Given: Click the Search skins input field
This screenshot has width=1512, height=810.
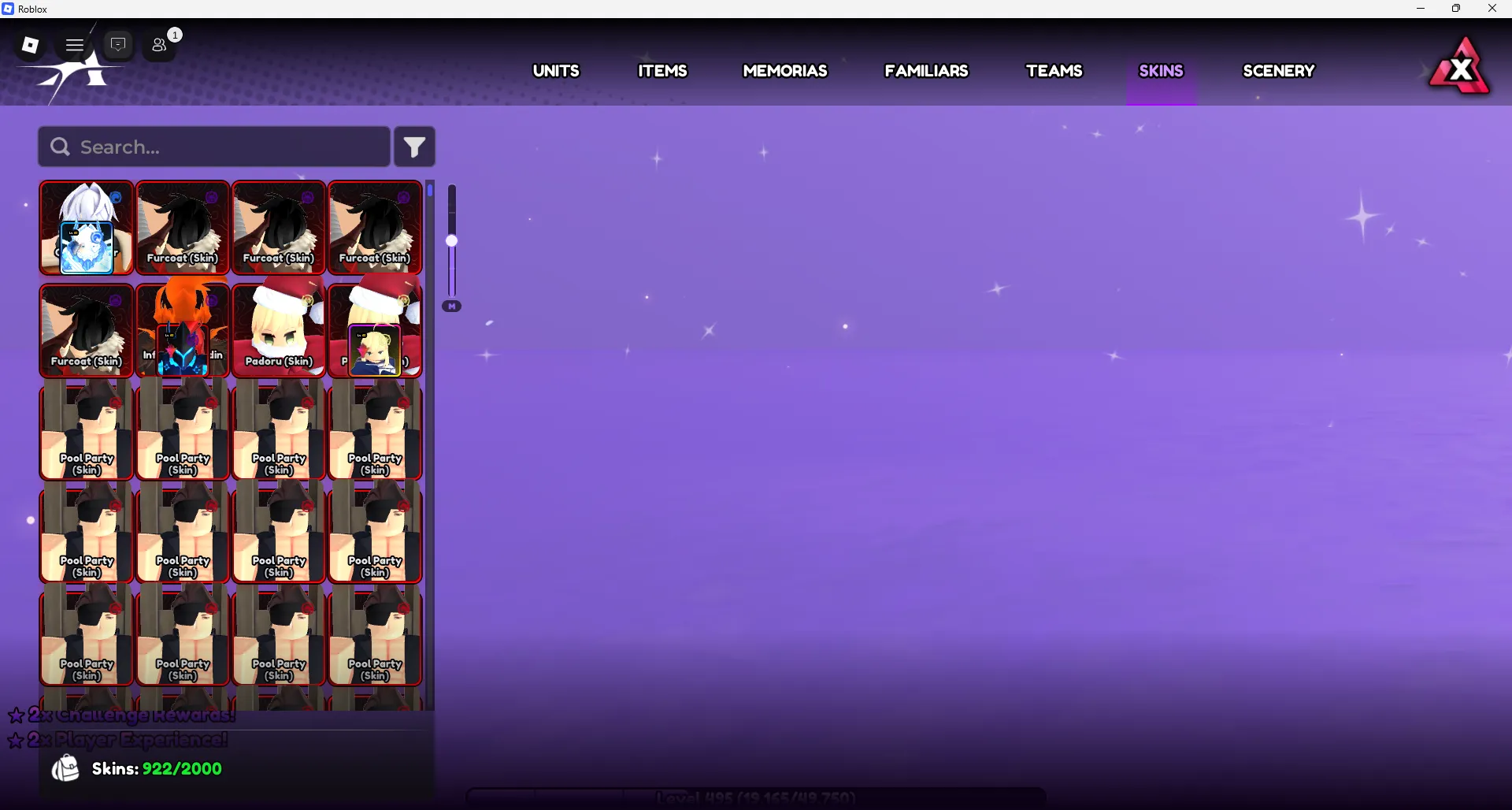Looking at the screenshot, I should click(x=214, y=147).
